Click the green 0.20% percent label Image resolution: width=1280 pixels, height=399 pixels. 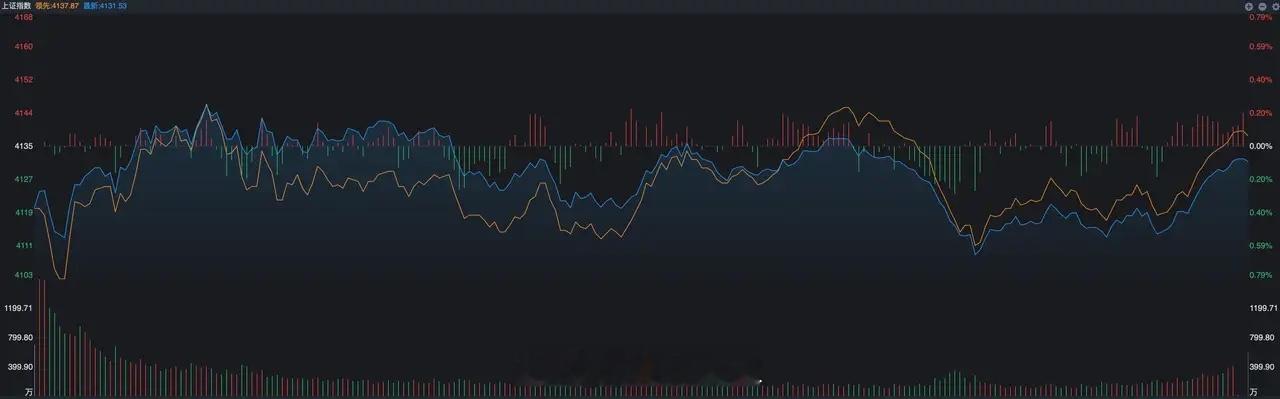coord(1260,179)
